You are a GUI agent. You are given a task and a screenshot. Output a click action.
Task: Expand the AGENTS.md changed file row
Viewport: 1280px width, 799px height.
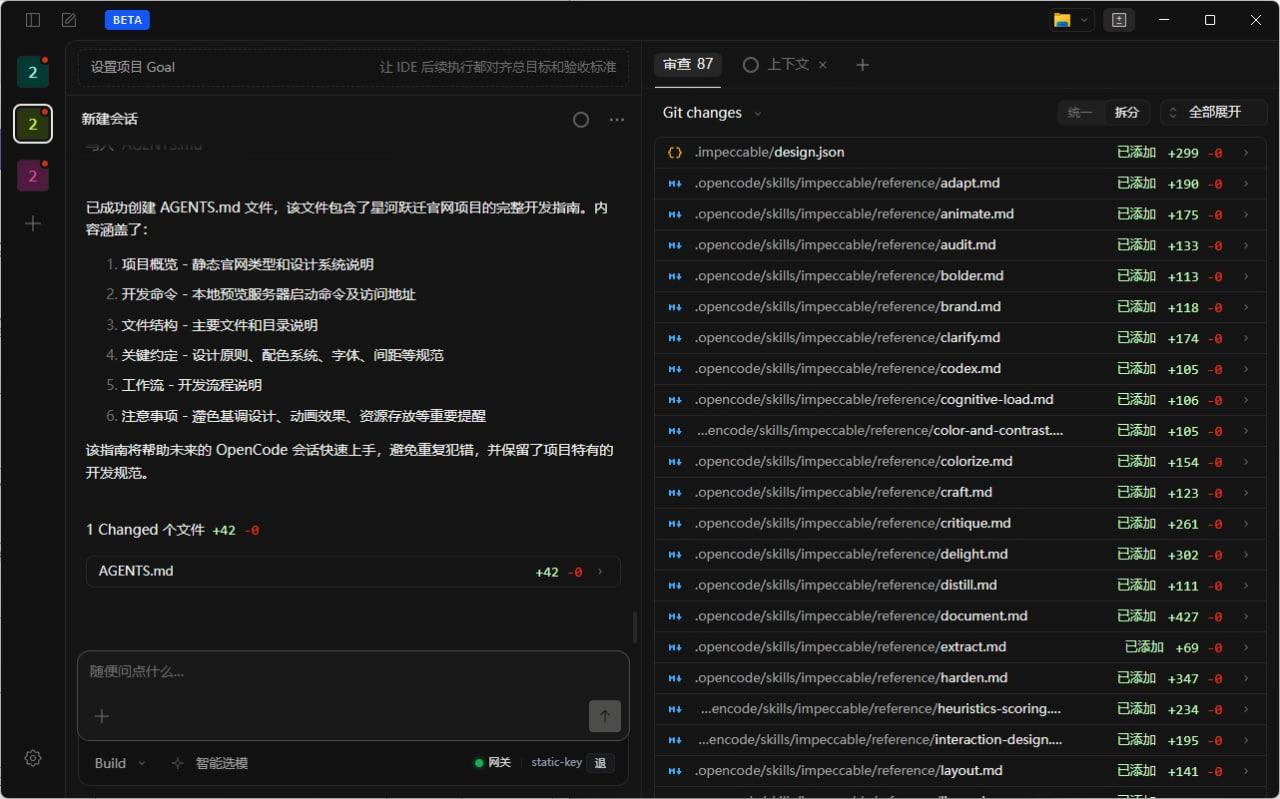coord(353,572)
